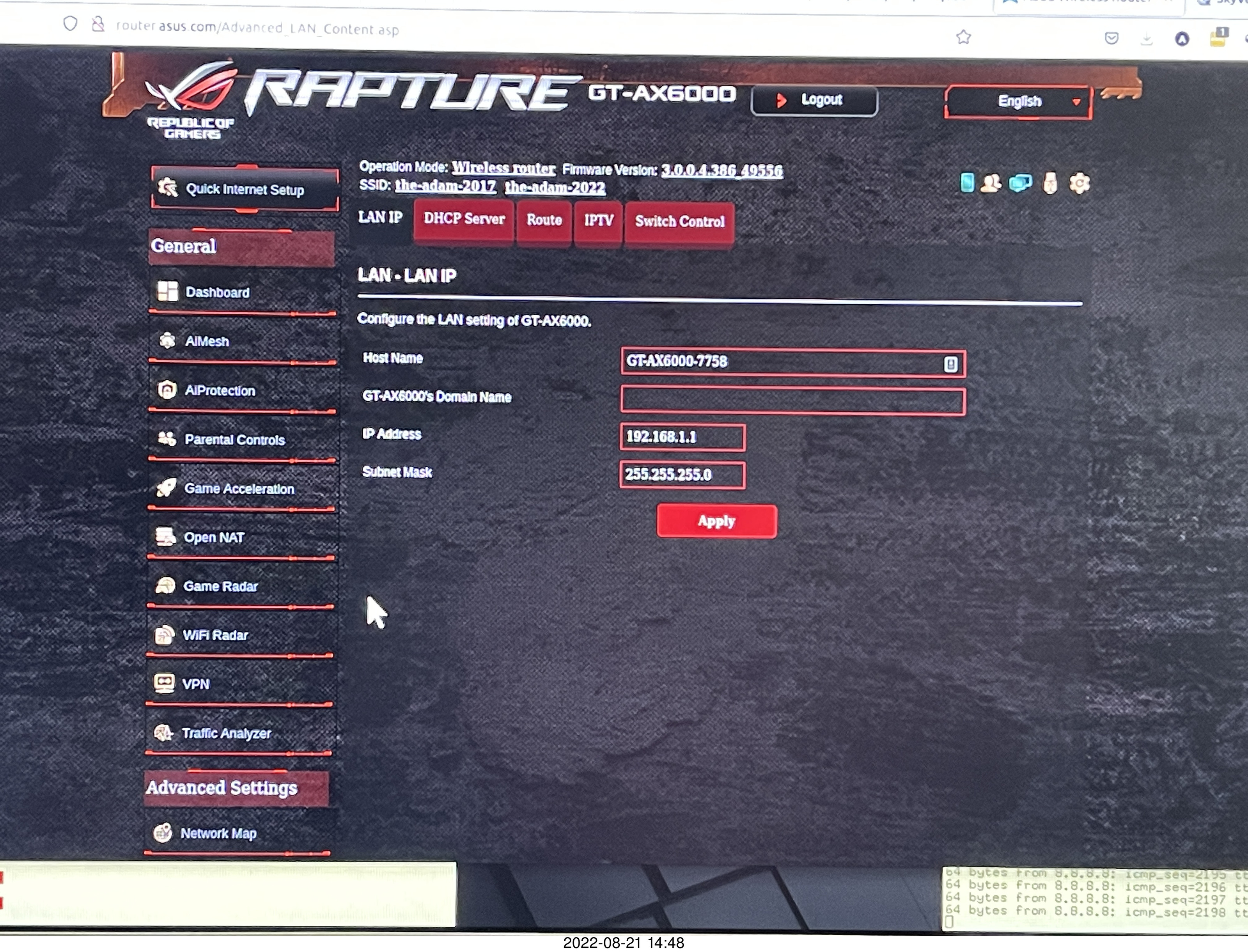Screen dimensions: 1248x952
Task: Open Game Radar
Action: pos(240,586)
